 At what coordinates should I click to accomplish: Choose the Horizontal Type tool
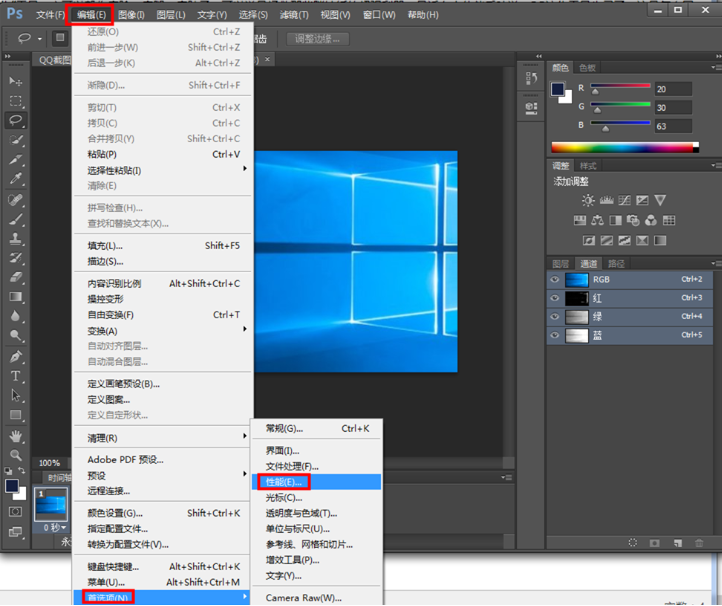coord(15,376)
